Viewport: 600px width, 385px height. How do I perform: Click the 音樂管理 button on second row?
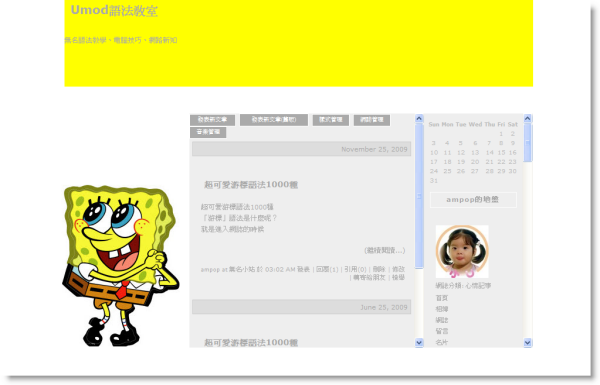pos(208,132)
